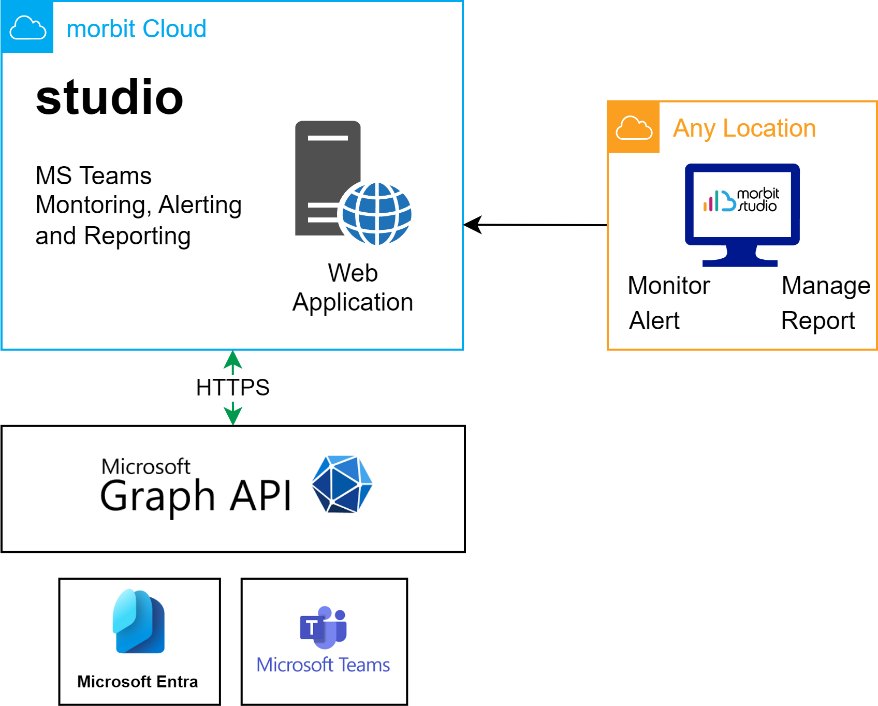Click the orange Any Location cloud icon
Image resolution: width=878 pixels, height=706 pixels.
tap(634, 127)
